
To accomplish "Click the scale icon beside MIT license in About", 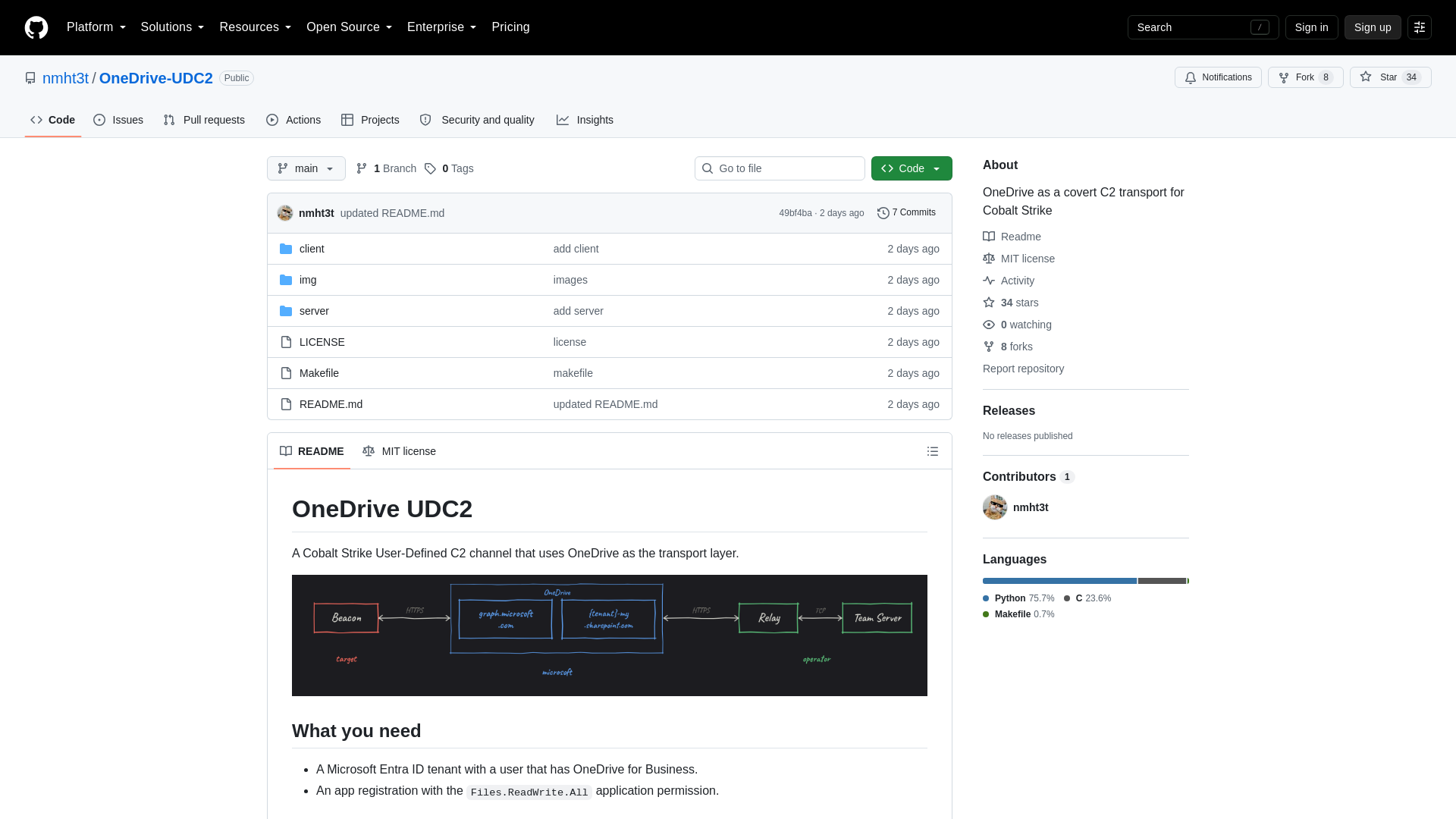I will pos(989,259).
